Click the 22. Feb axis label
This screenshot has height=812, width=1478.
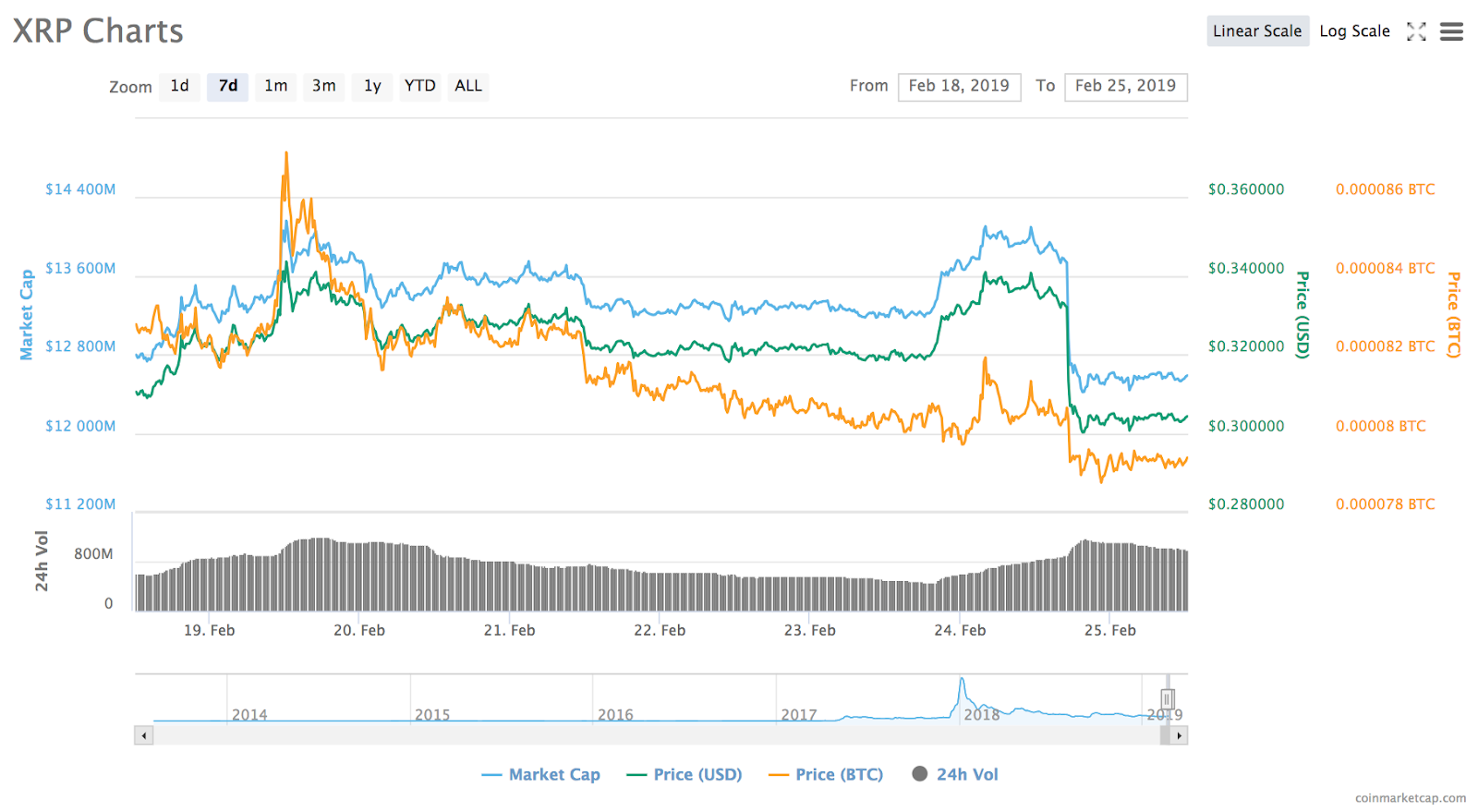(660, 630)
